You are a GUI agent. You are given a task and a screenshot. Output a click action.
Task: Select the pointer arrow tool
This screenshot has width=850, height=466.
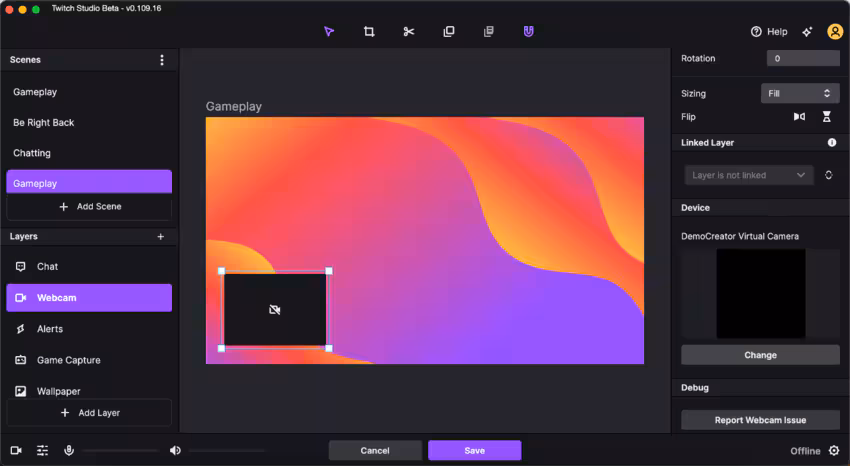[329, 31]
